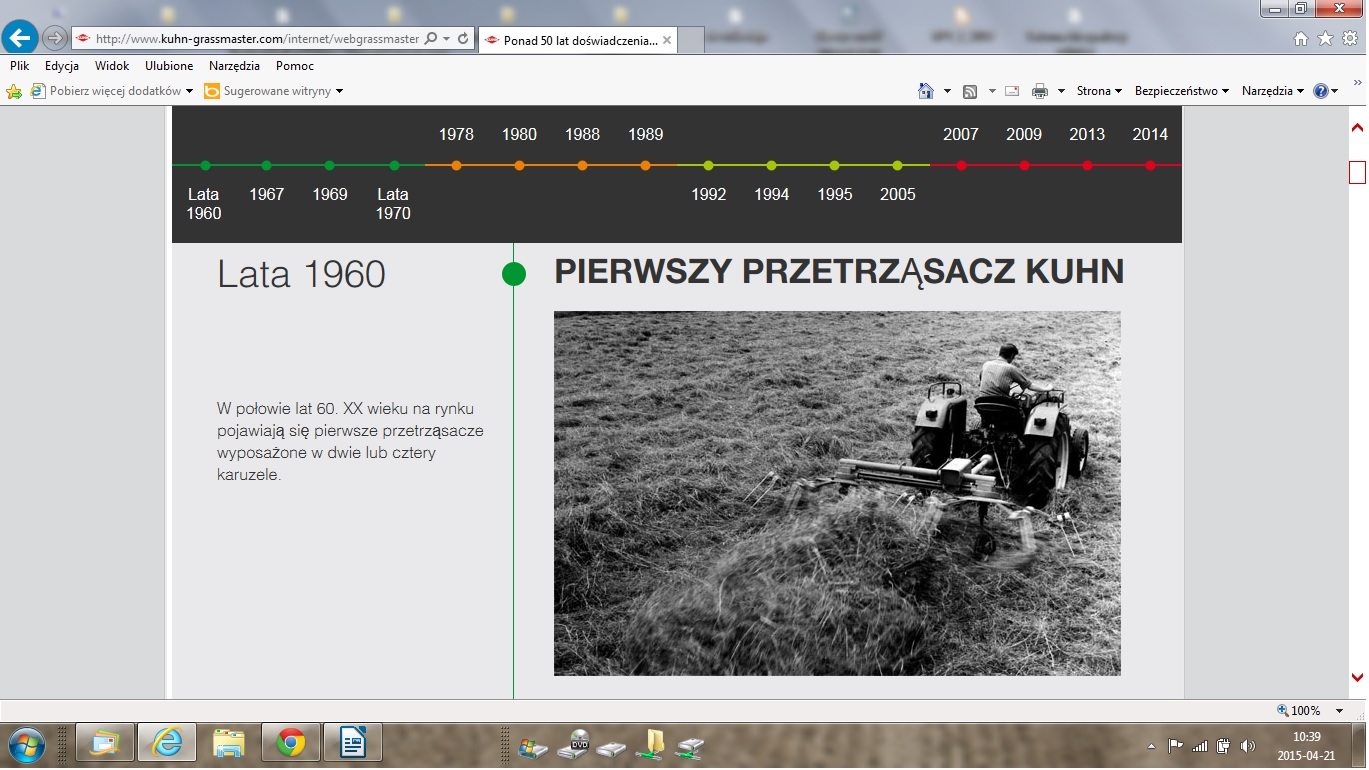Click the first taskbar program icon beside Start
This screenshot has width=1369, height=770.
pos(105,744)
